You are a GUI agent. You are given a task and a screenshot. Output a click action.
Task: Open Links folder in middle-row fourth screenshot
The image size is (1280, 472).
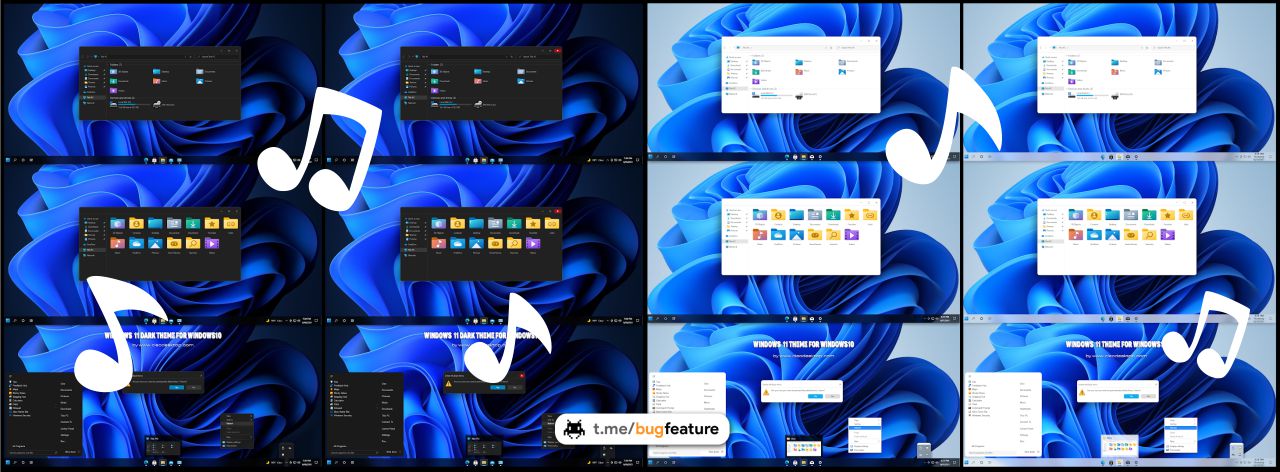pyautogui.click(x=1186, y=214)
